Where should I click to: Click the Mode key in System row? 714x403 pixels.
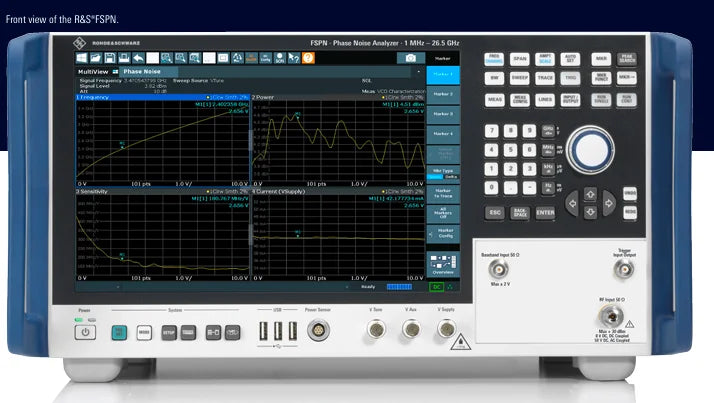144,332
